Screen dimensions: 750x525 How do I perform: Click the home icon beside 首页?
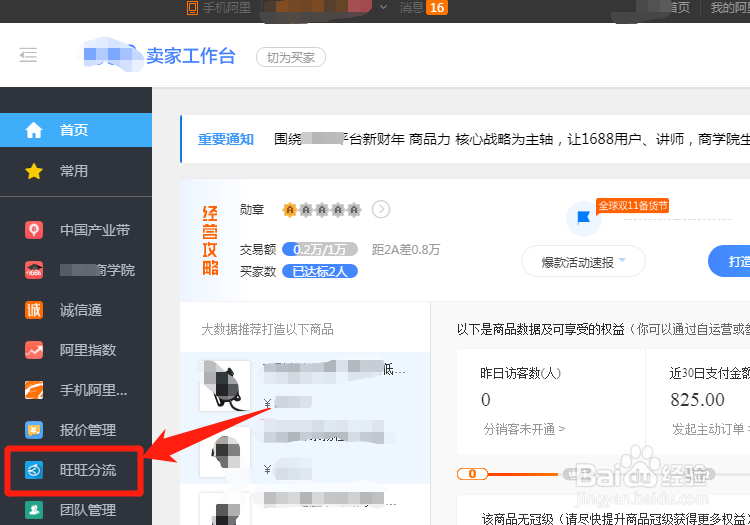tap(33, 130)
